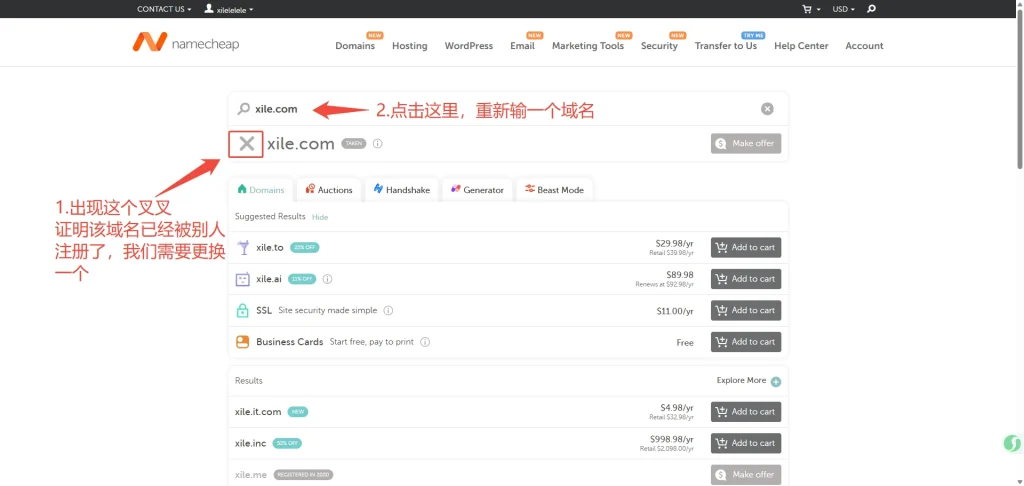Click the $89.98 price for xile.ai
The height and width of the screenshot is (486, 1024).
pyautogui.click(x=680, y=274)
